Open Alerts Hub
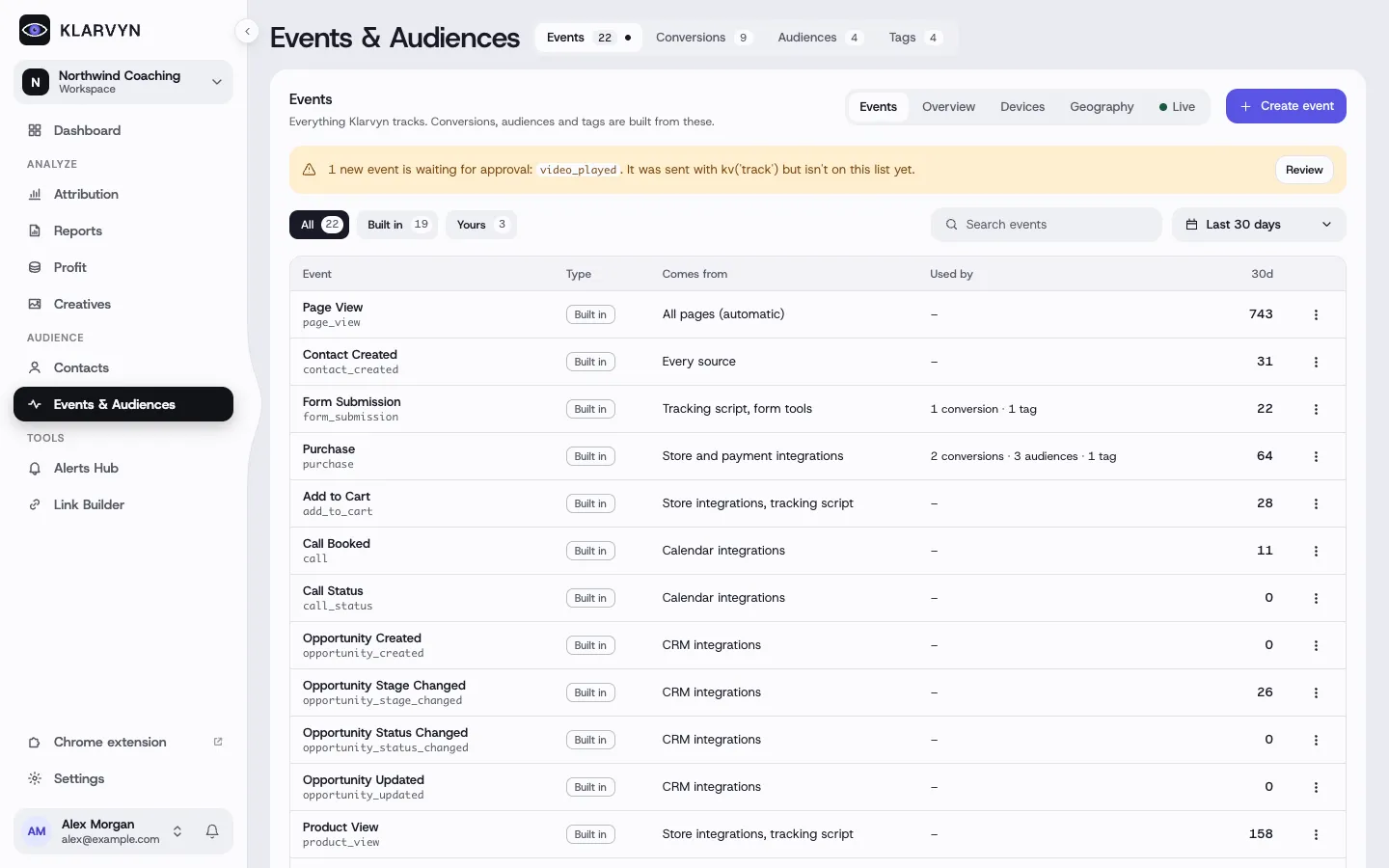 click(123, 468)
